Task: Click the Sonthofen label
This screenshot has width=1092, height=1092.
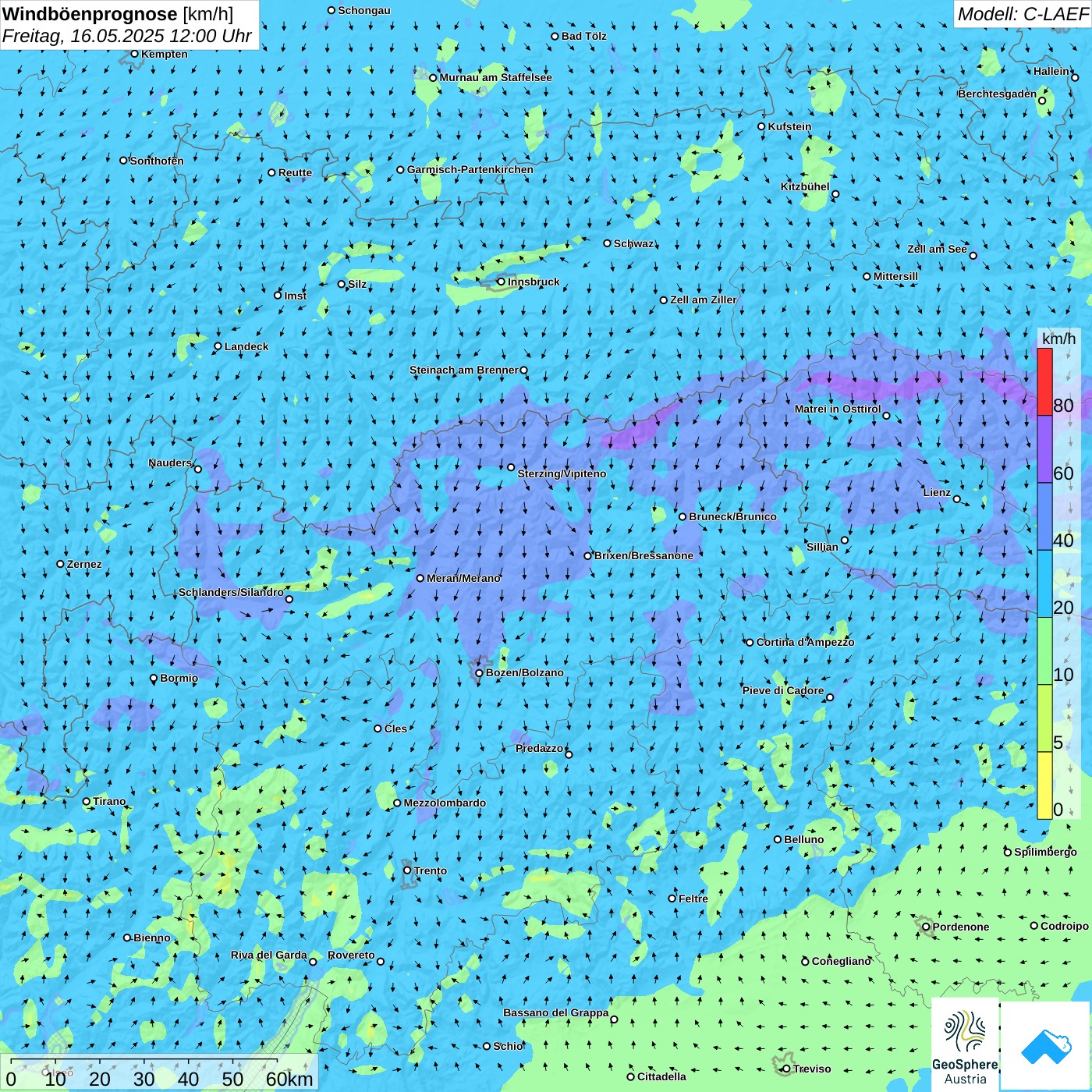Action: (x=157, y=161)
